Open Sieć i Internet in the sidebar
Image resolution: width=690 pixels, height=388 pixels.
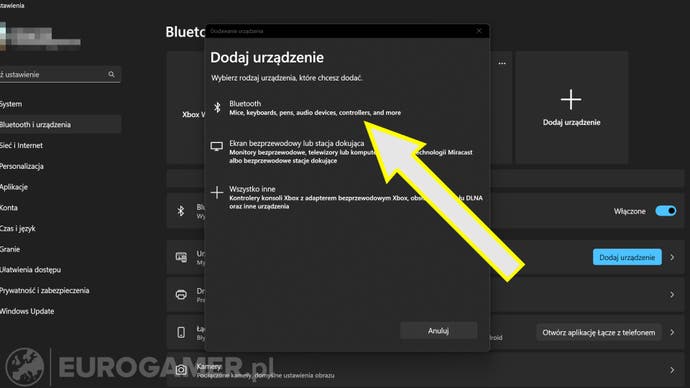pyautogui.click(x=21, y=145)
